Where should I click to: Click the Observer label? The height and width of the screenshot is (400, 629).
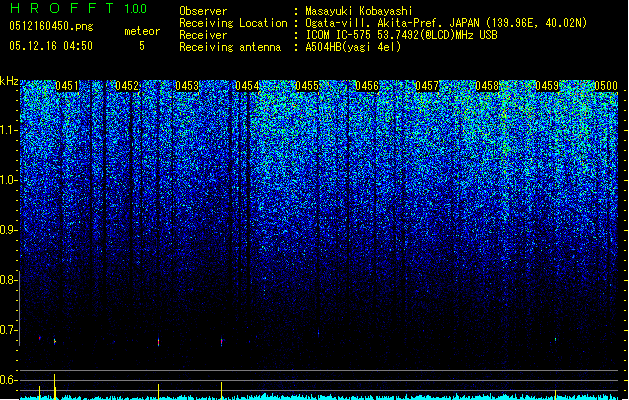pos(203,11)
